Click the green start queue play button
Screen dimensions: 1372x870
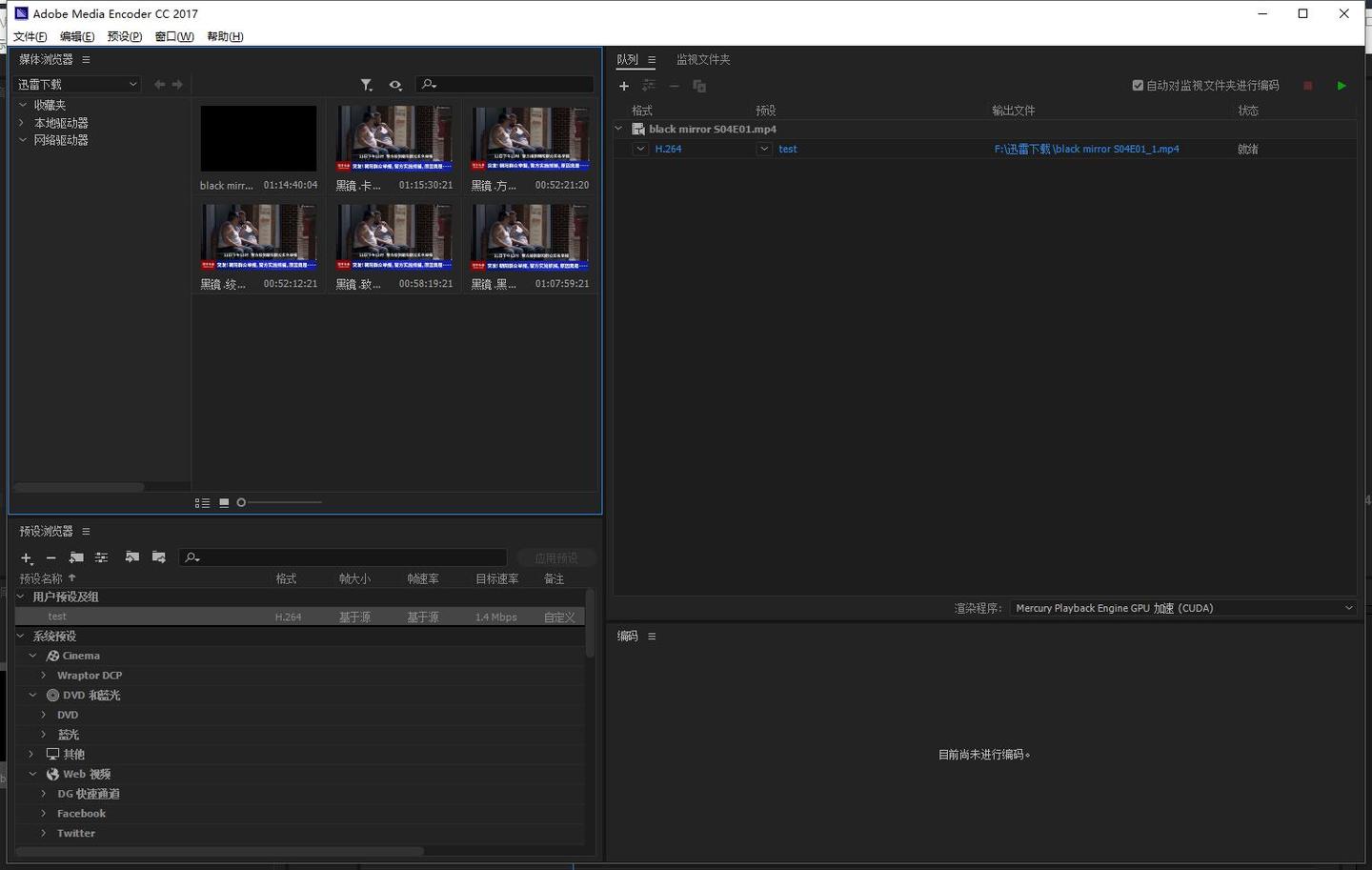click(1342, 86)
